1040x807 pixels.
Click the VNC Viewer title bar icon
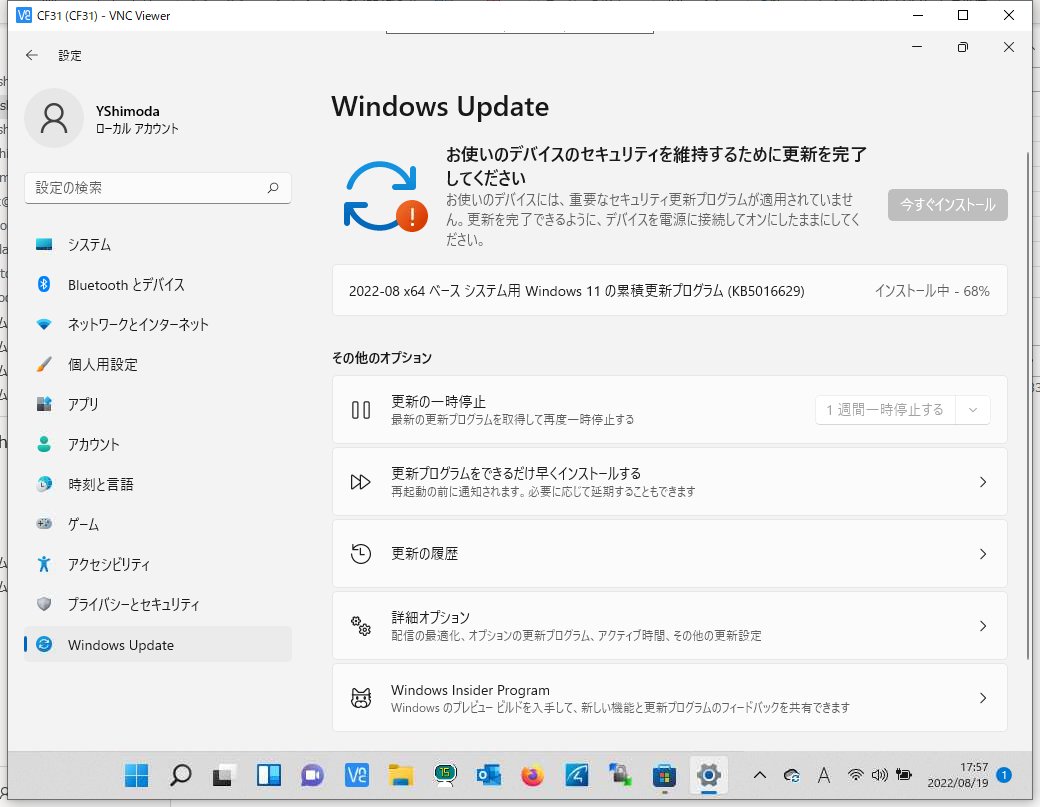click(24, 15)
